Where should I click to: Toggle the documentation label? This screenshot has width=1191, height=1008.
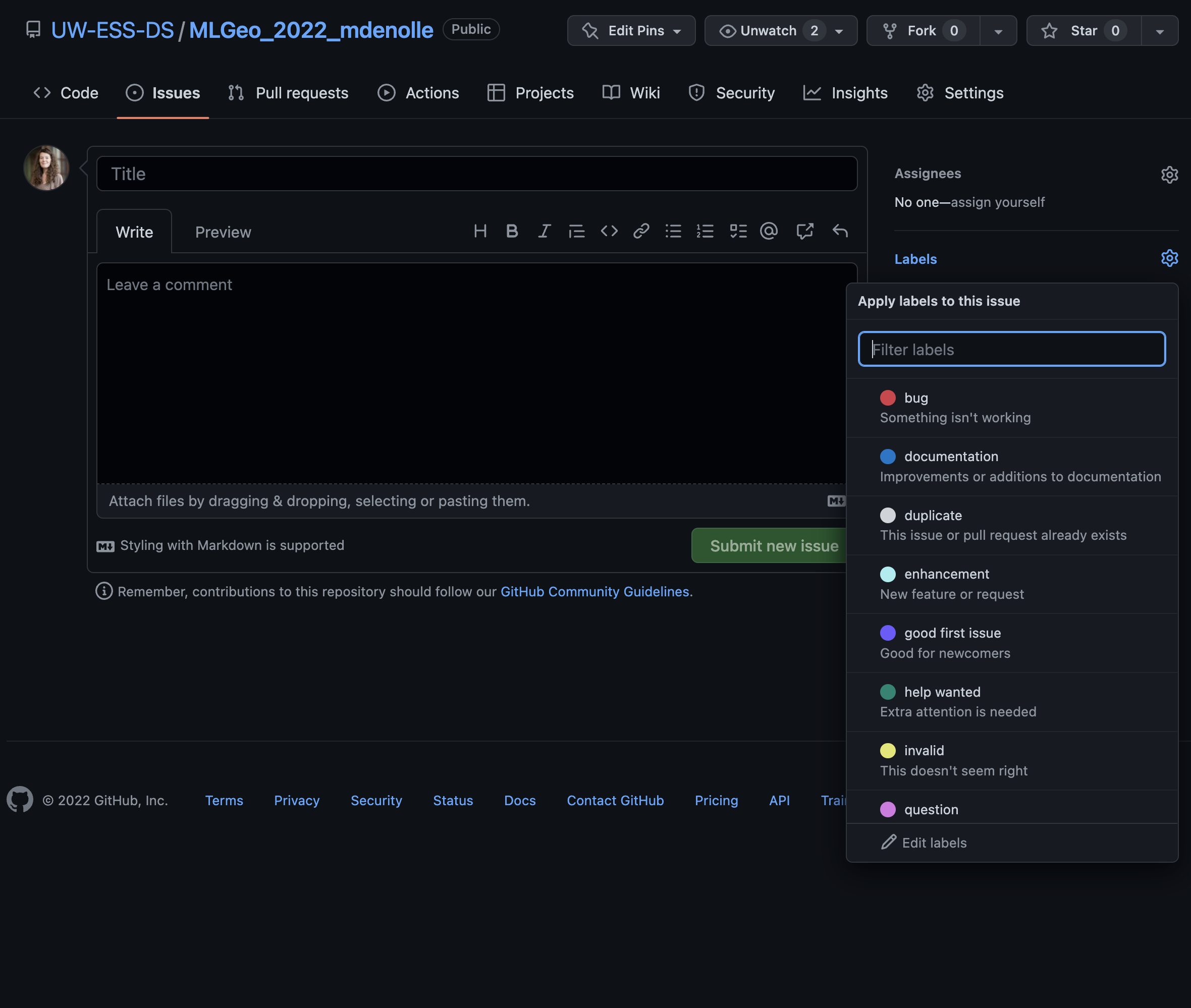[1011, 466]
